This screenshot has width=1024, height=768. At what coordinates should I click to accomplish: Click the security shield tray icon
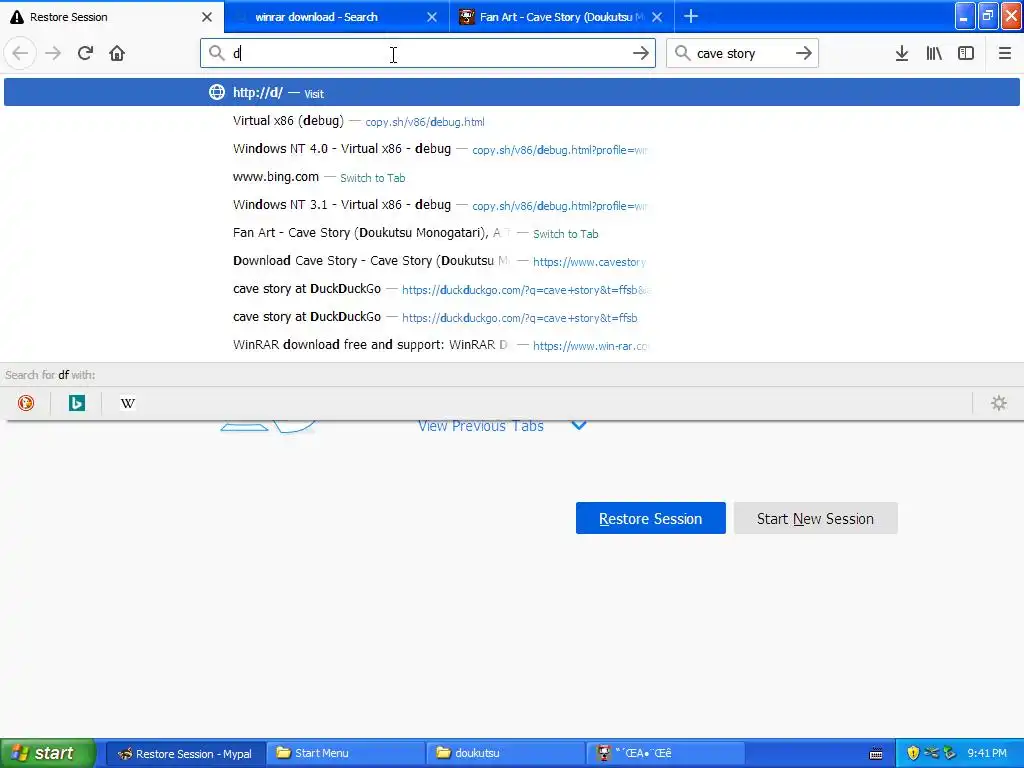(913, 753)
